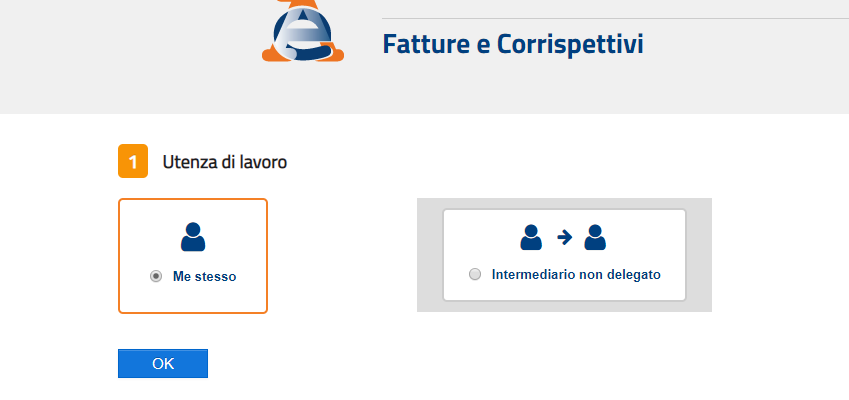This screenshot has height=400, width=849.
Task: Click the left person icon in Intermediario card
Action: (531, 237)
